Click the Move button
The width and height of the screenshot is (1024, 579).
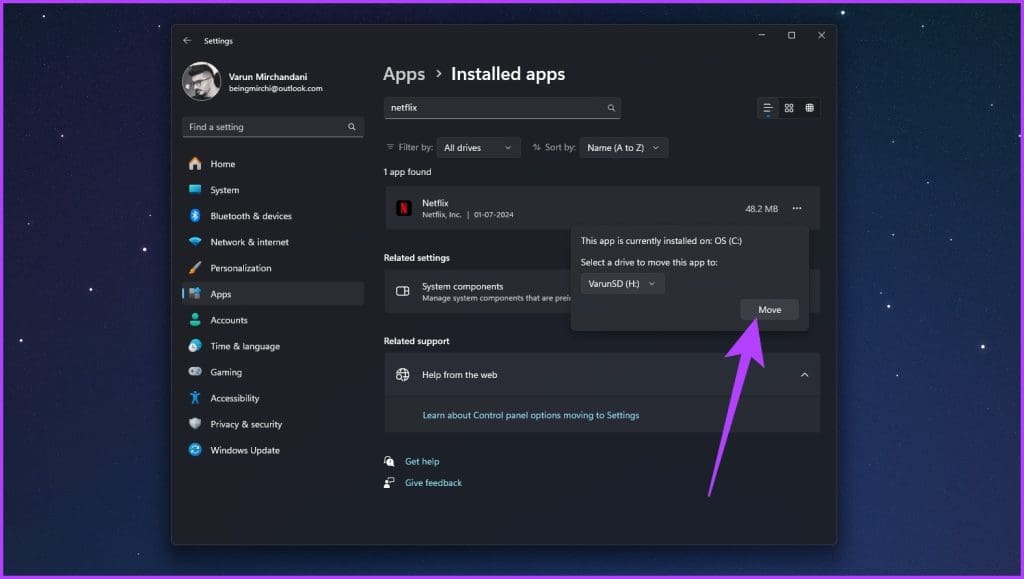click(x=769, y=309)
